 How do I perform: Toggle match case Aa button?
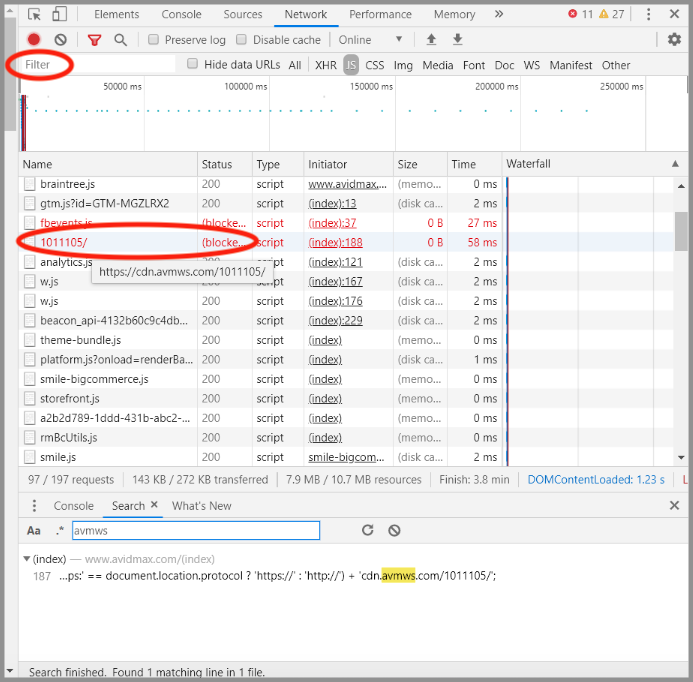[34, 530]
